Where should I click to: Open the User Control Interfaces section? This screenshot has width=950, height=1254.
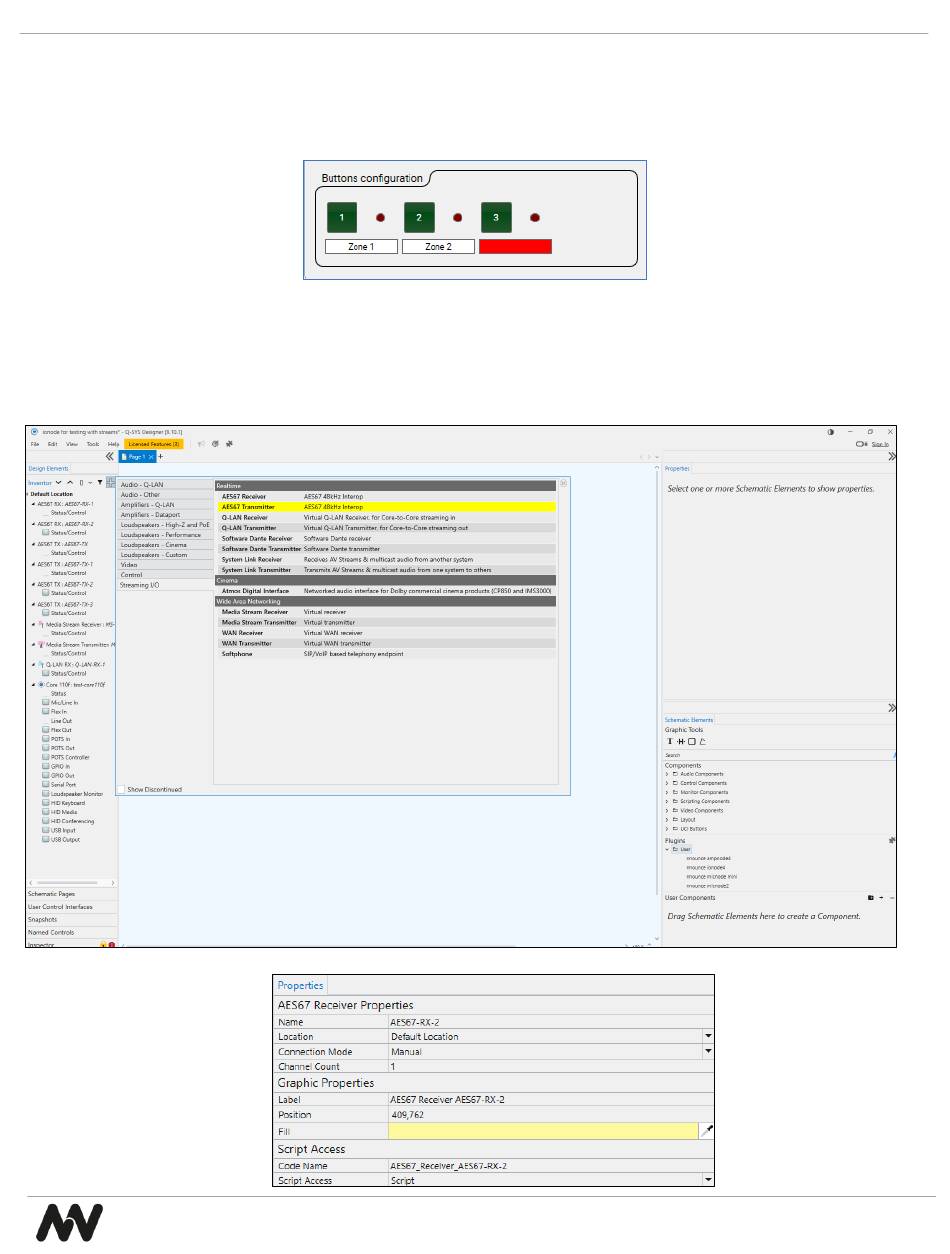71,907
